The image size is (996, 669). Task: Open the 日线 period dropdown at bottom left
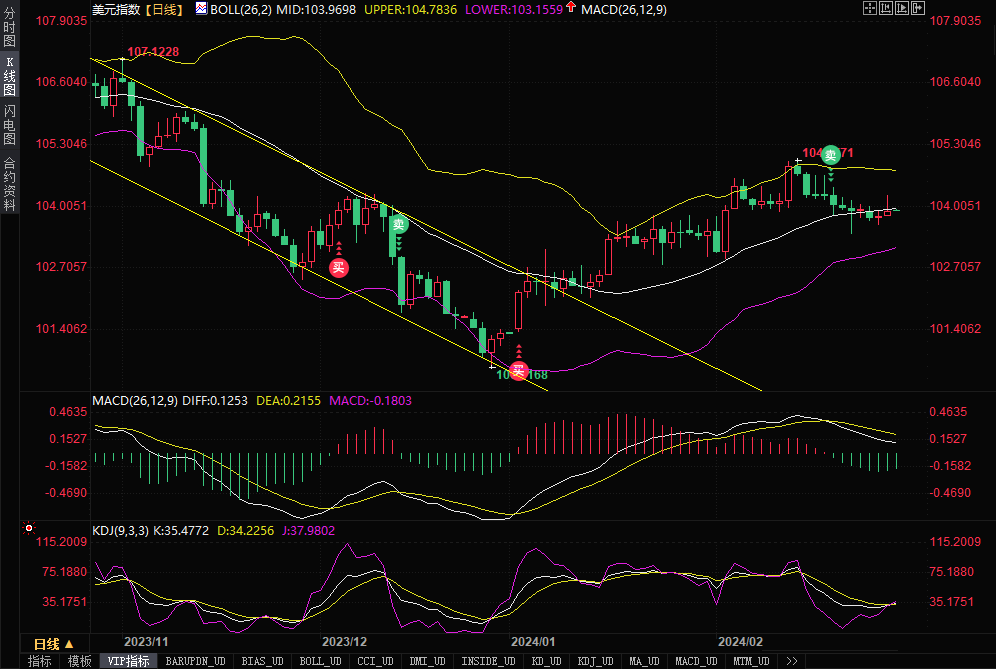point(50,643)
